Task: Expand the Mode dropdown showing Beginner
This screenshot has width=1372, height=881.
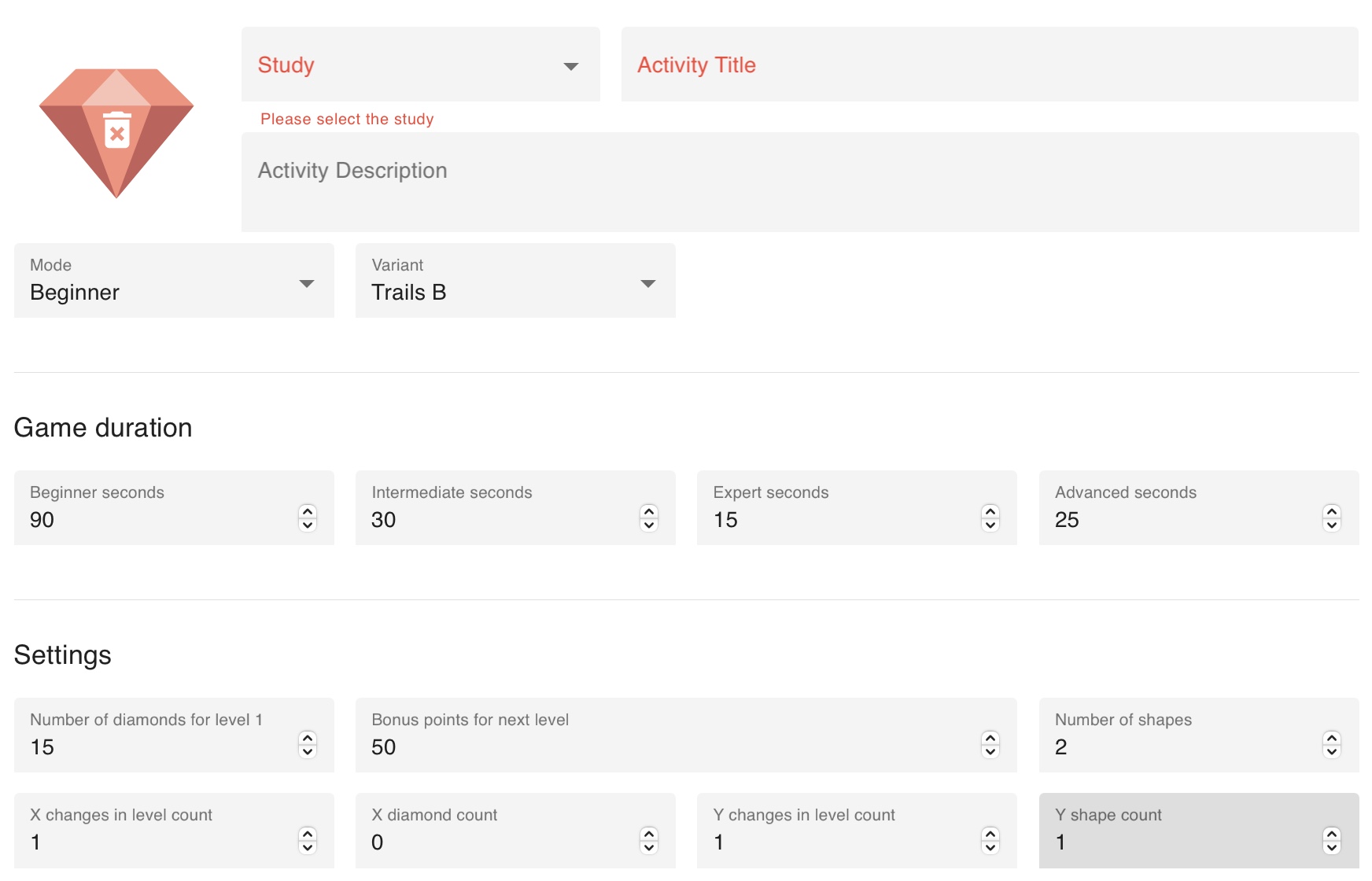Action: pos(174,281)
